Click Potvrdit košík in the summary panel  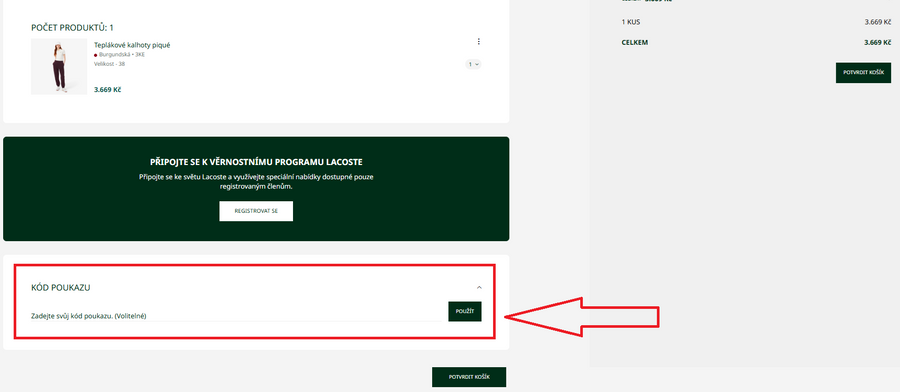point(863,73)
